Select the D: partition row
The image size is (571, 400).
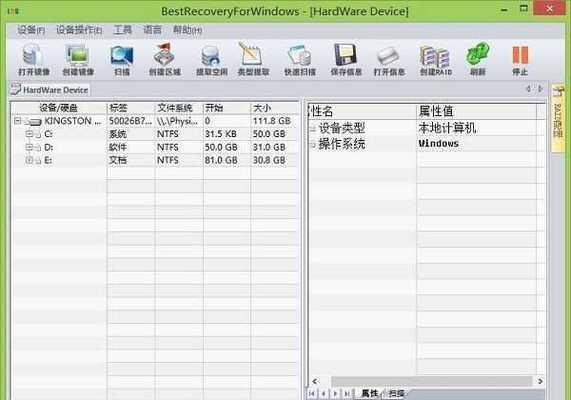[x=155, y=147]
